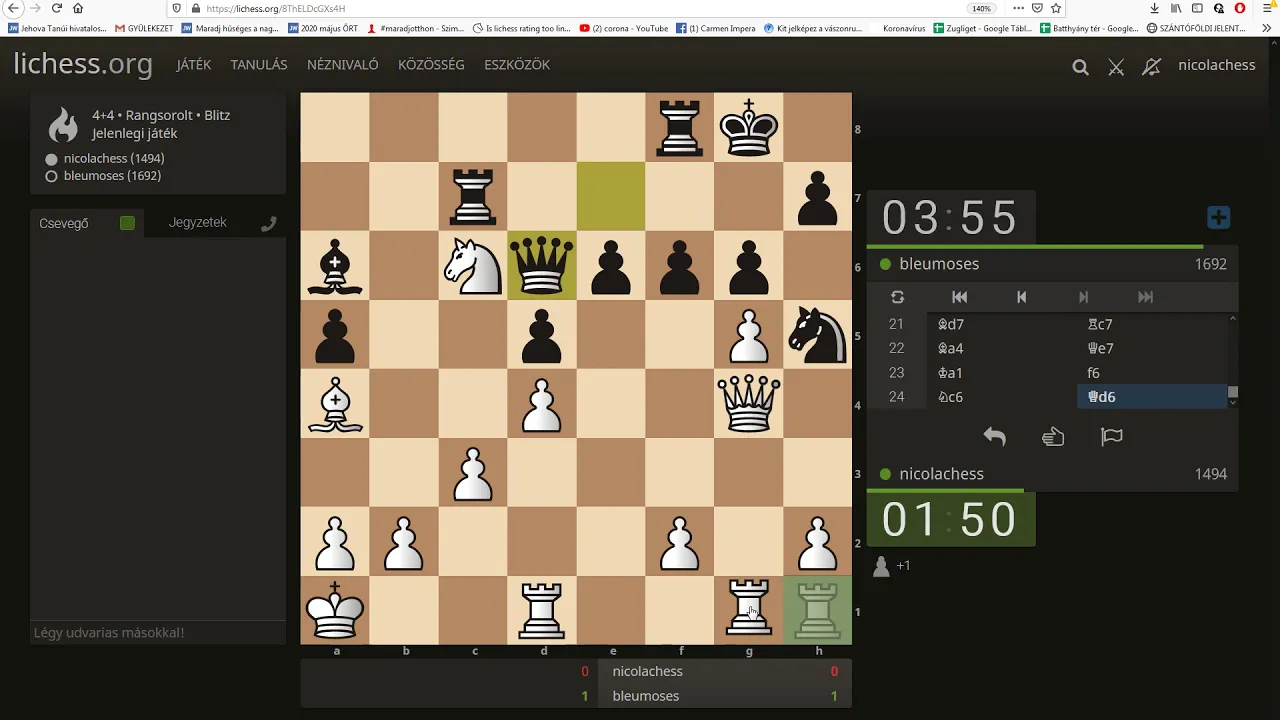This screenshot has height=720, width=1280.
Task: Click the browser back arrow
Action: (x=13, y=8)
